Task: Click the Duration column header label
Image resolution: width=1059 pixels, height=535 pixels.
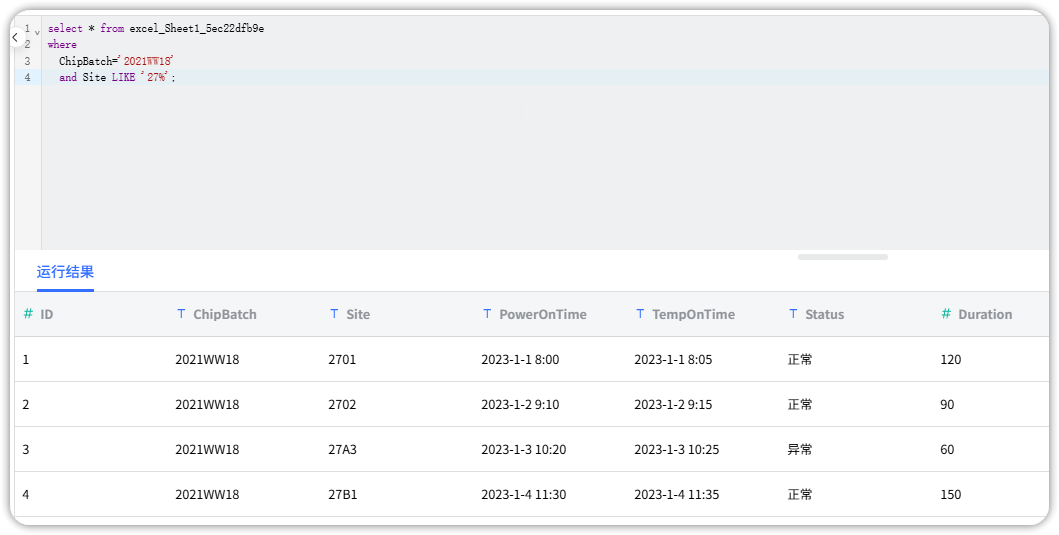Action: (985, 314)
